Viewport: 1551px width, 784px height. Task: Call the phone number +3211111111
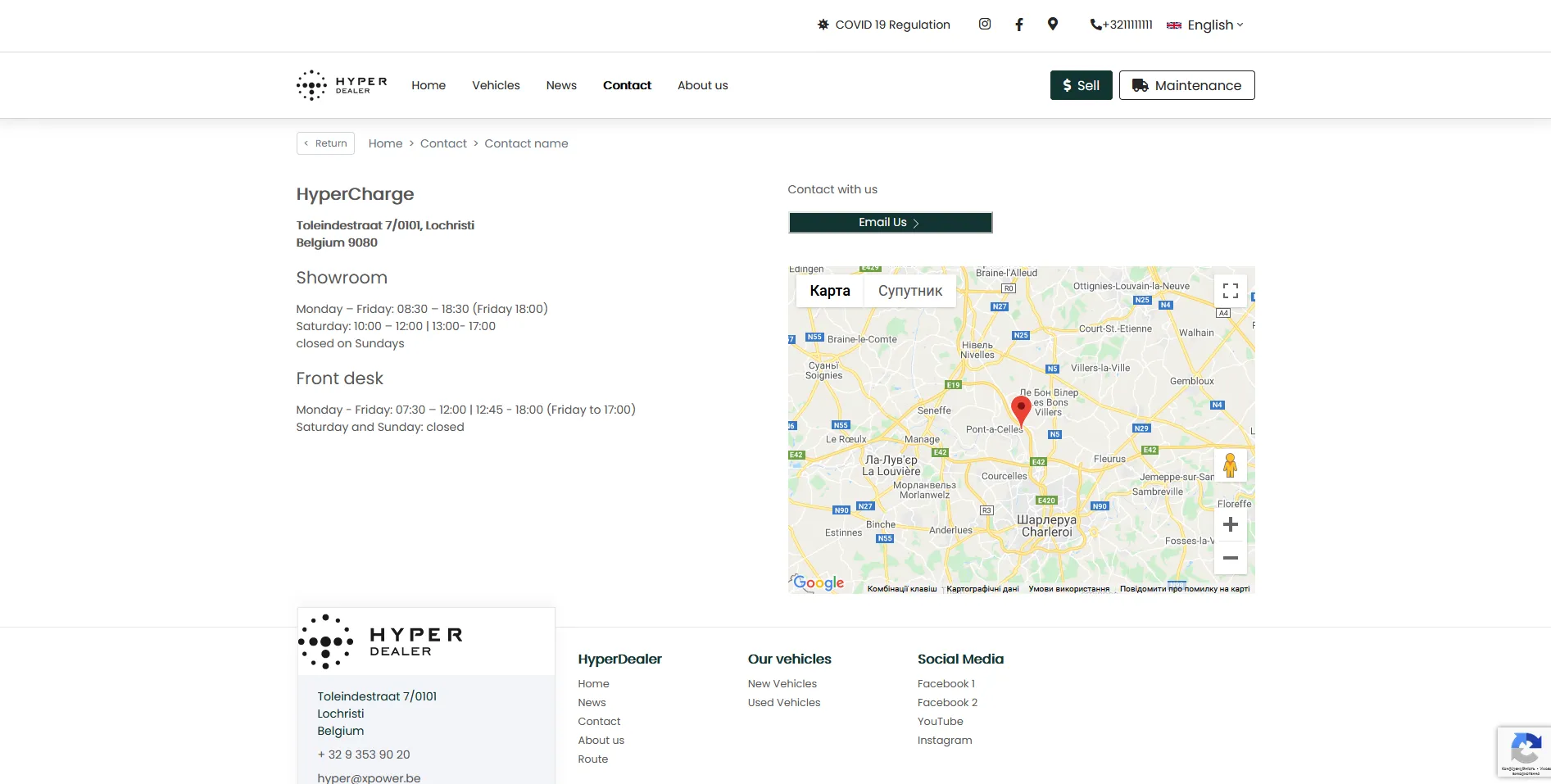(1121, 25)
